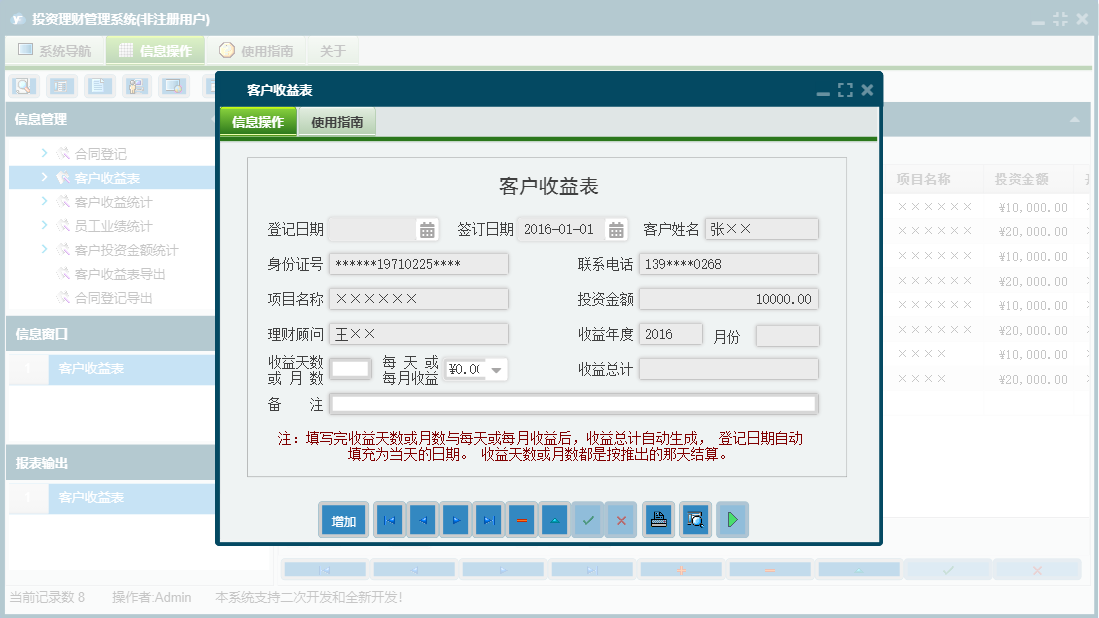Switch to the 系统导航 tab
Image resolution: width=1099 pixels, height=618 pixels.
pos(54,49)
